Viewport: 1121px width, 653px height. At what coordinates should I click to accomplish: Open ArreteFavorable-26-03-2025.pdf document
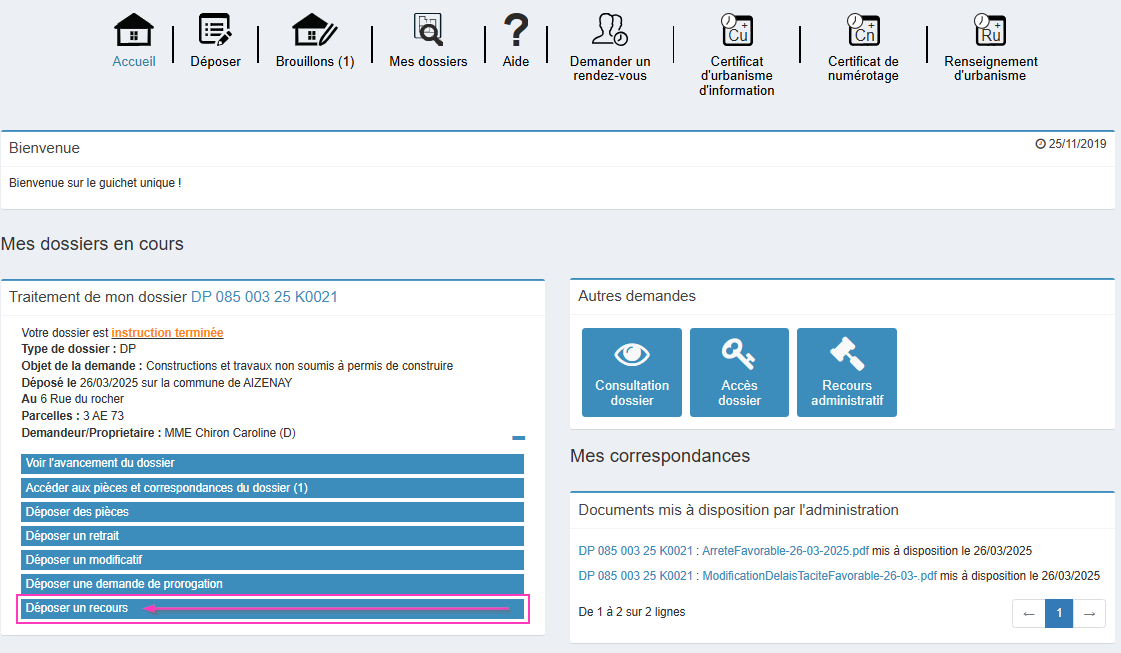pos(723,551)
